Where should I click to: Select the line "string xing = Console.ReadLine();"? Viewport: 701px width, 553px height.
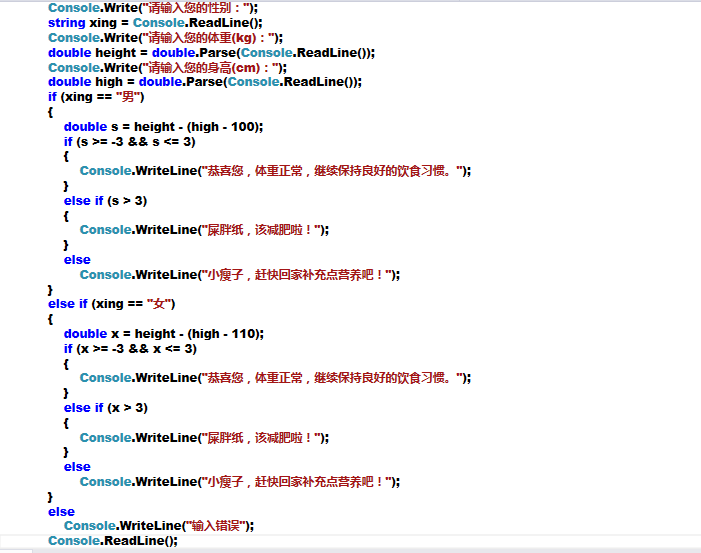tap(155, 22)
